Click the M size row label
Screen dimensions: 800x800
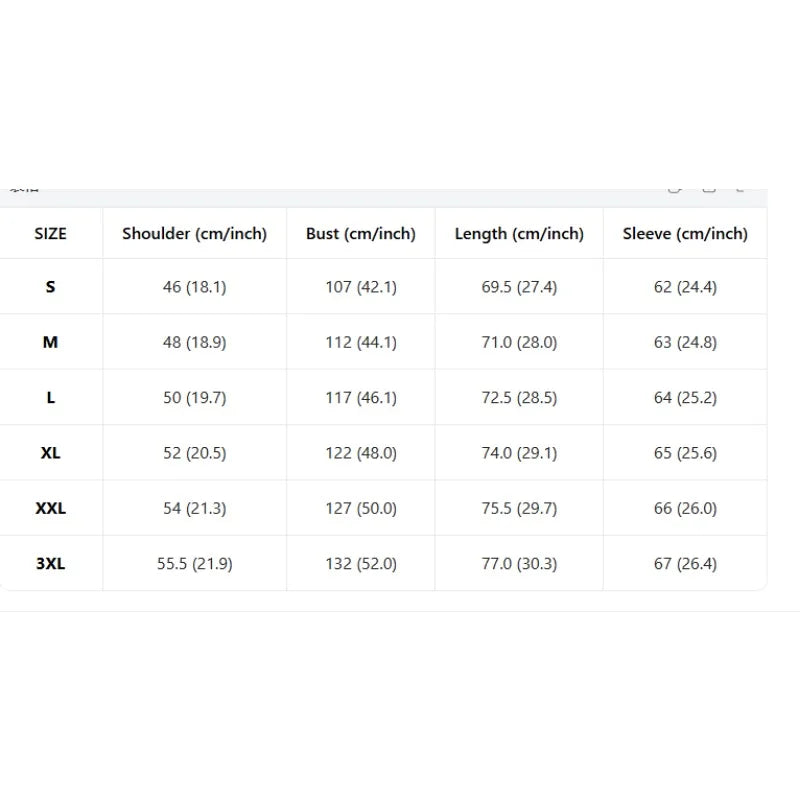click(51, 342)
